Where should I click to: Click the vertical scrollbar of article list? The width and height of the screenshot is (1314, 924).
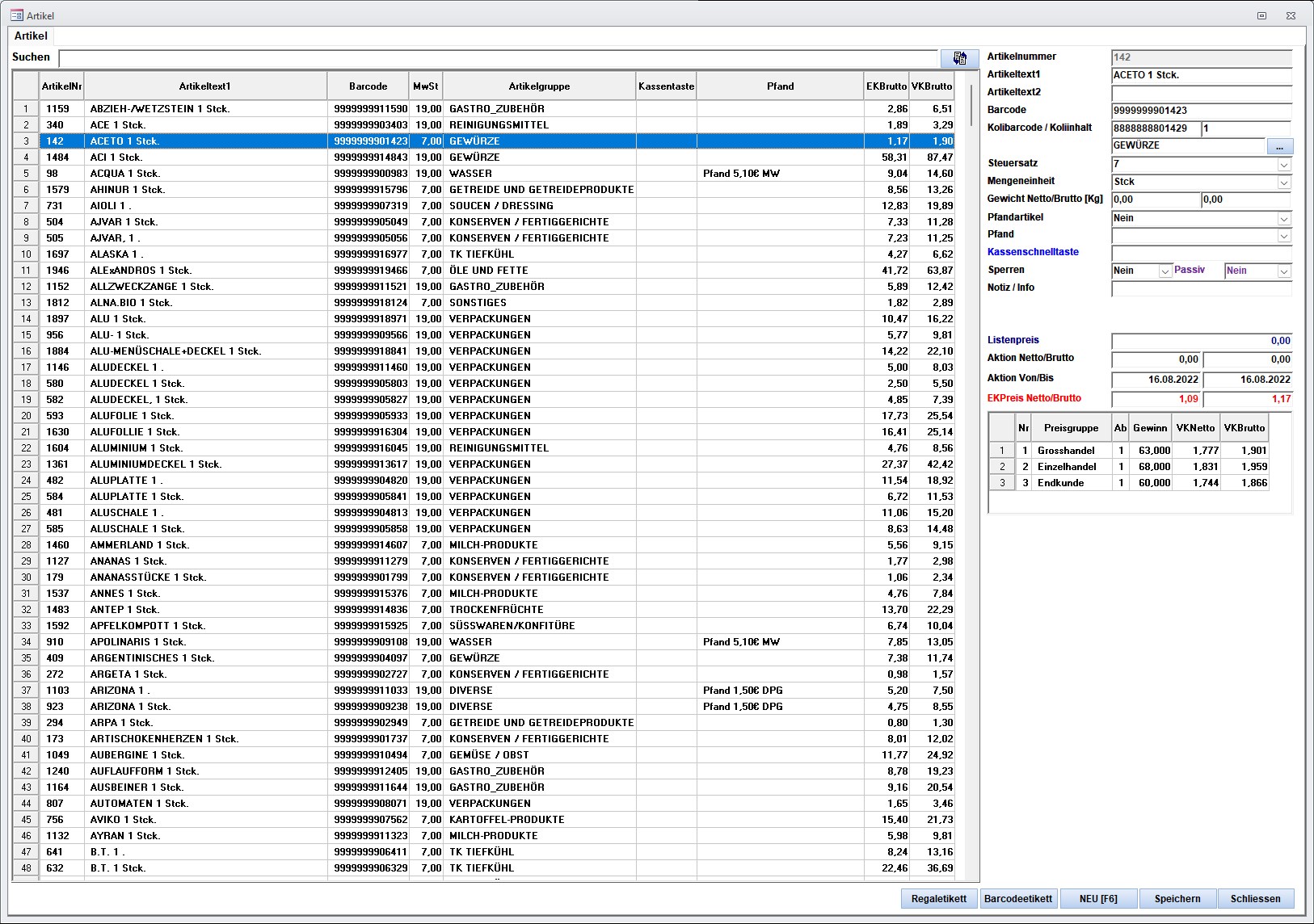pyautogui.click(x=972, y=485)
